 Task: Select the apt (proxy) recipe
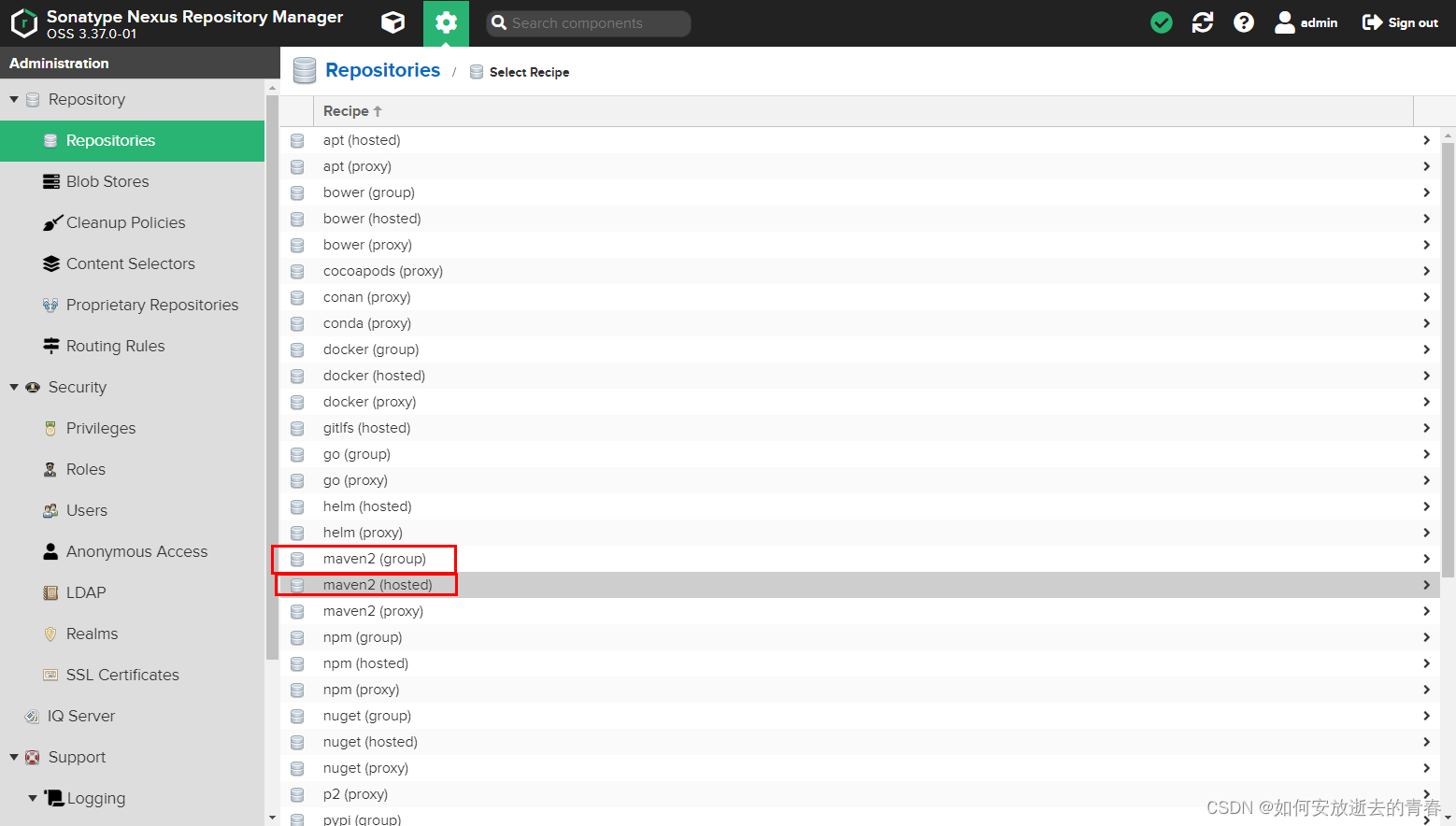[x=860, y=166]
